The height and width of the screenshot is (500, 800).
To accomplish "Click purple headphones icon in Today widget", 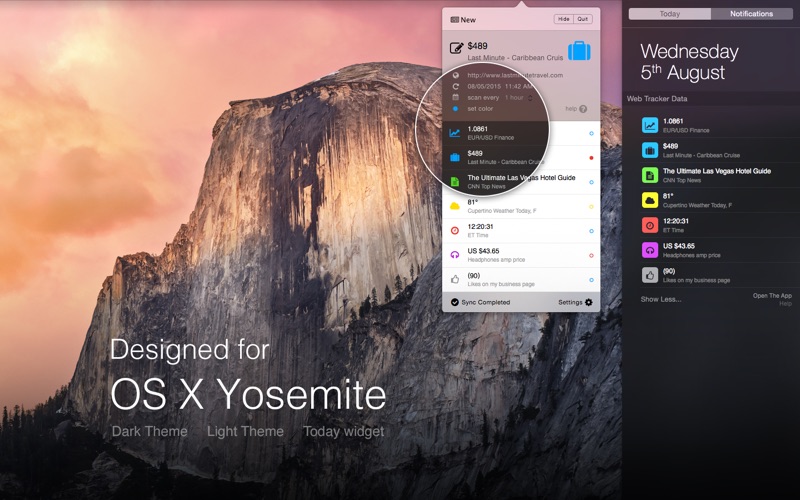I will 649,250.
